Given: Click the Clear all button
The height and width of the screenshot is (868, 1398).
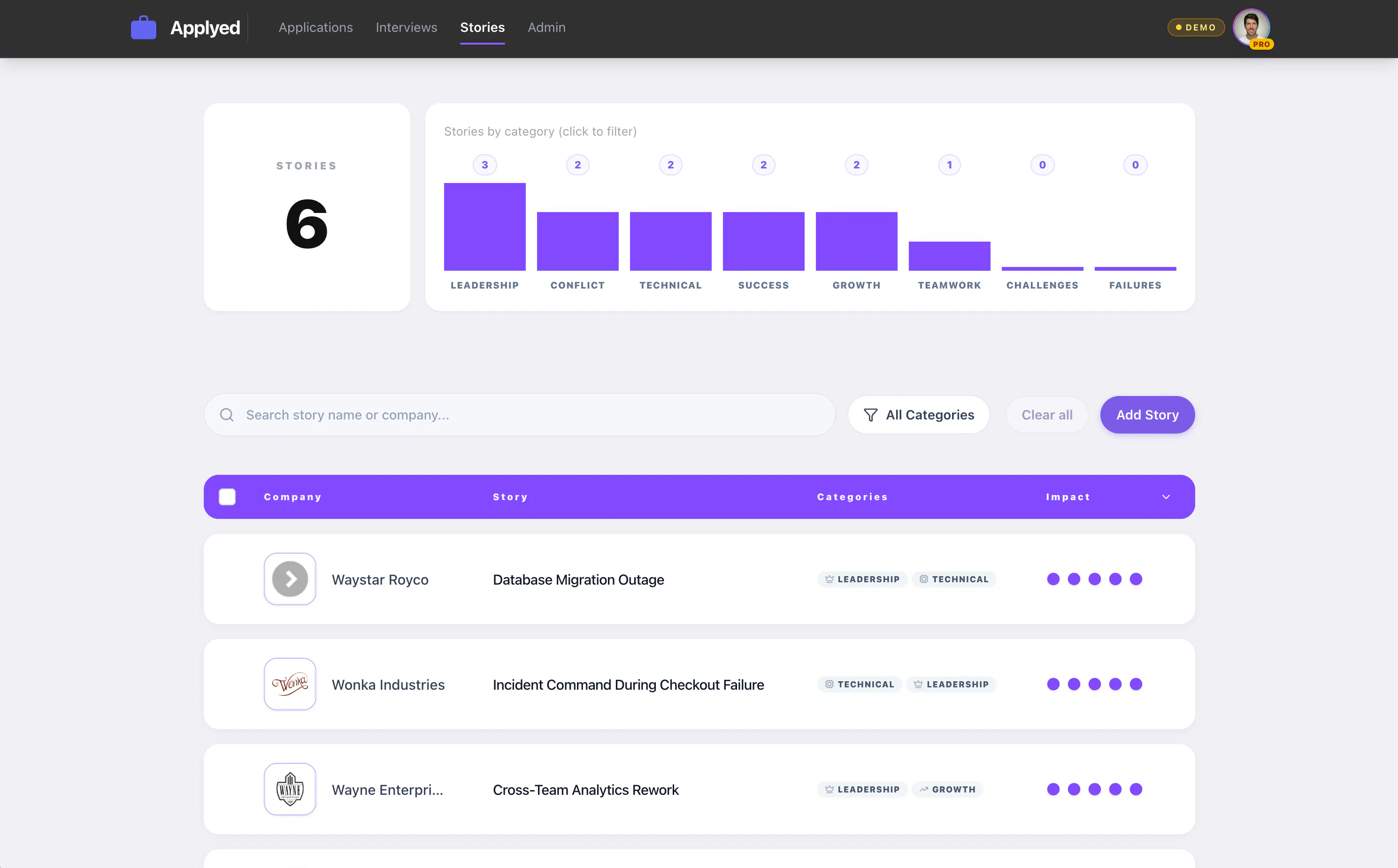Looking at the screenshot, I should point(1047,414).
